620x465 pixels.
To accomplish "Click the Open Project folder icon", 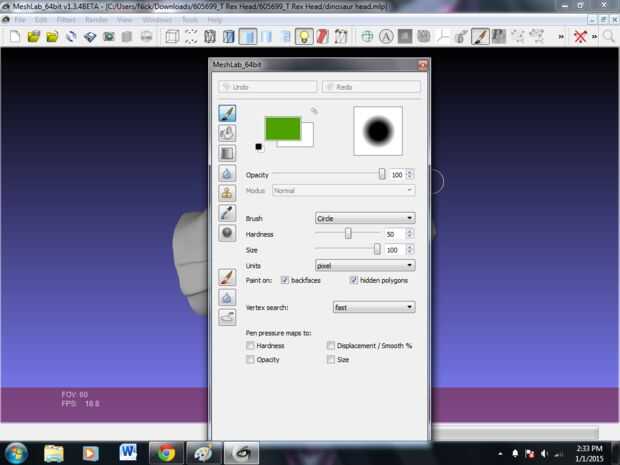I will tap(34, 37).
